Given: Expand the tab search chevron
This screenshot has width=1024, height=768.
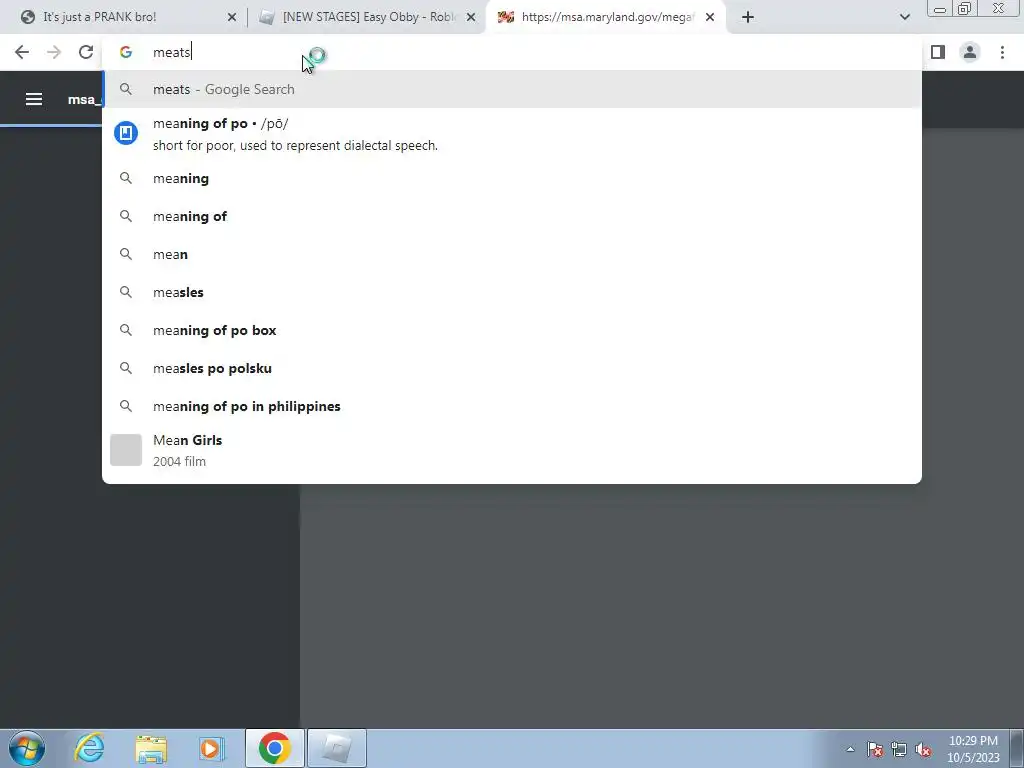Looking at the screenshot, I should point(904,18).
